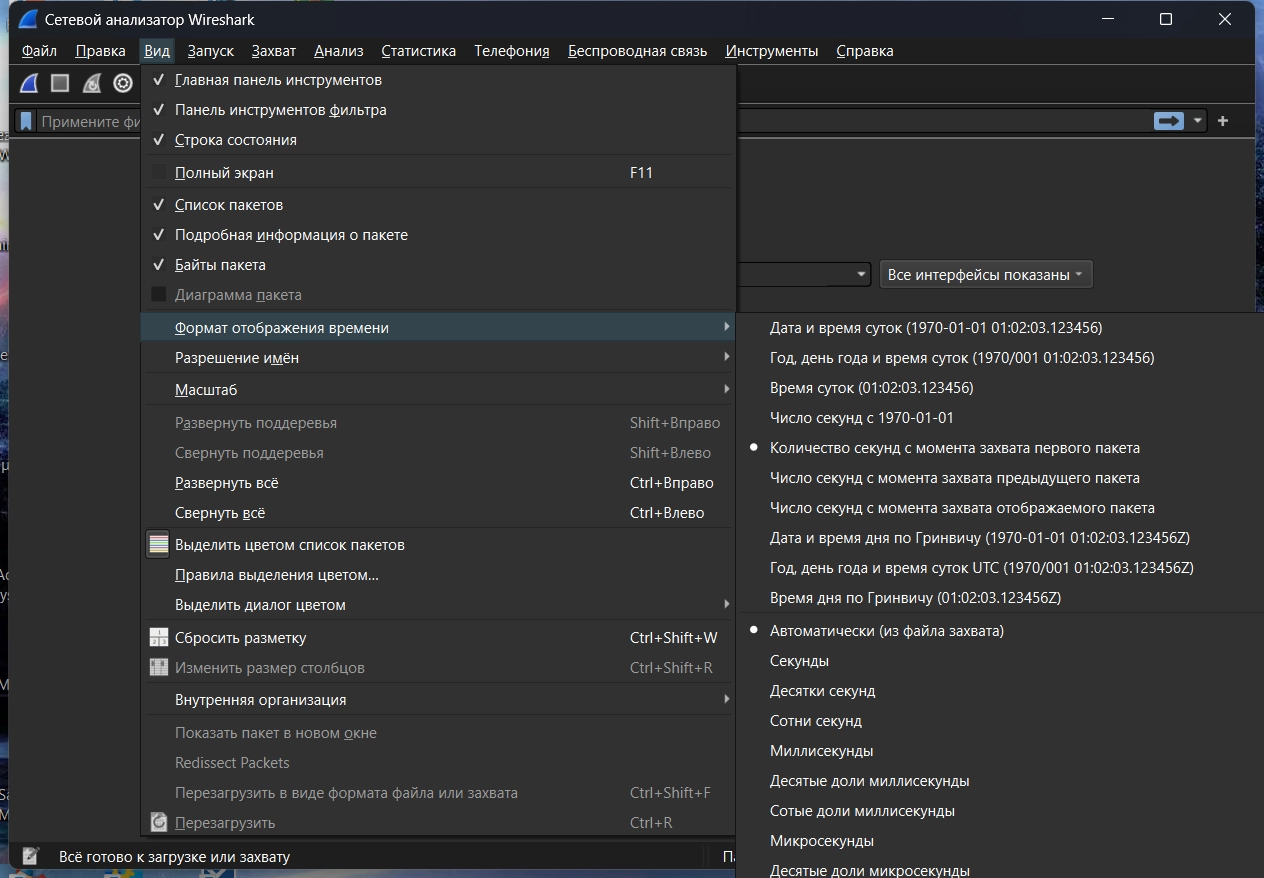Image resolution: width=1264 pixels, height=878 pixels.
Task: Choose 'Миллисекунды' precision option
Action: click(821, 751)
